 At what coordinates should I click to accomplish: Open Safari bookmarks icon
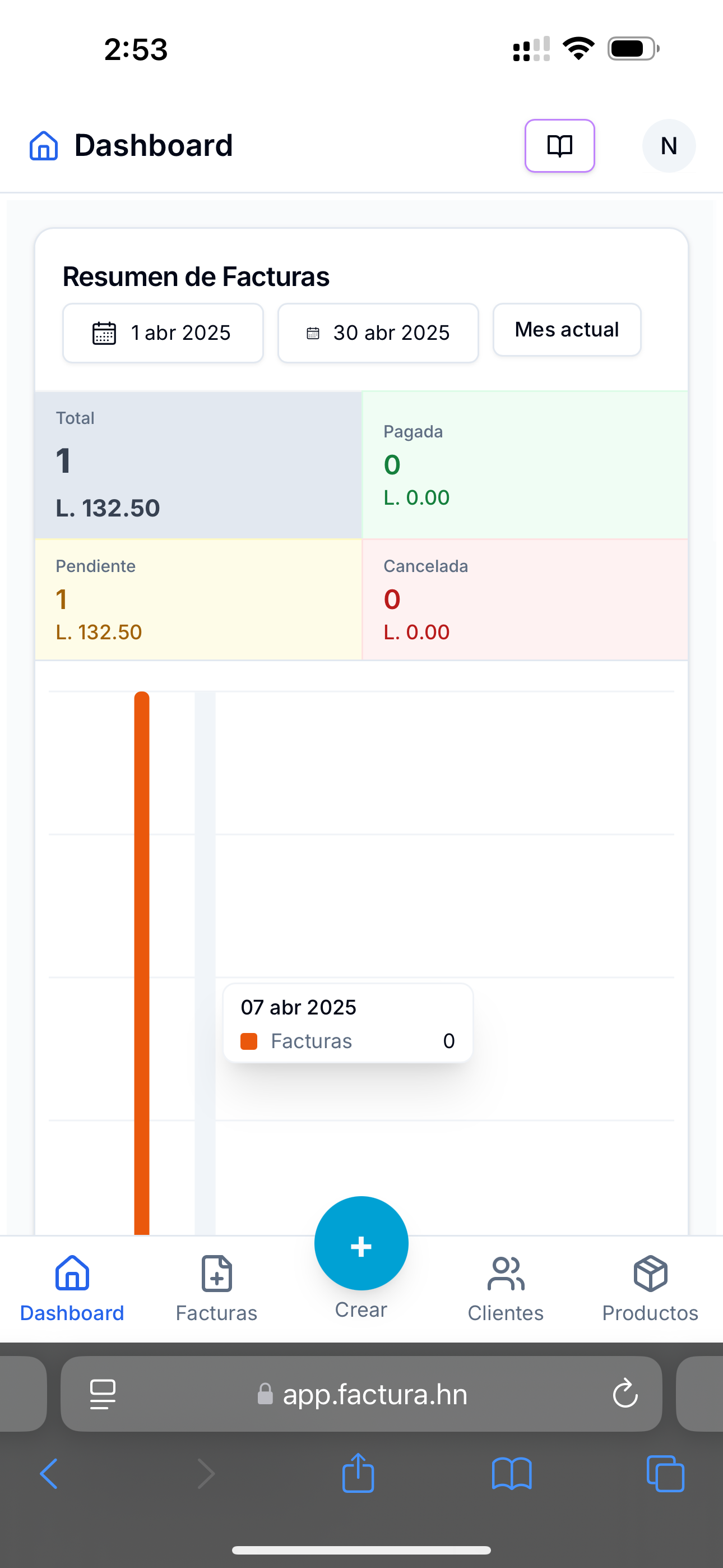coord(511,1474)
